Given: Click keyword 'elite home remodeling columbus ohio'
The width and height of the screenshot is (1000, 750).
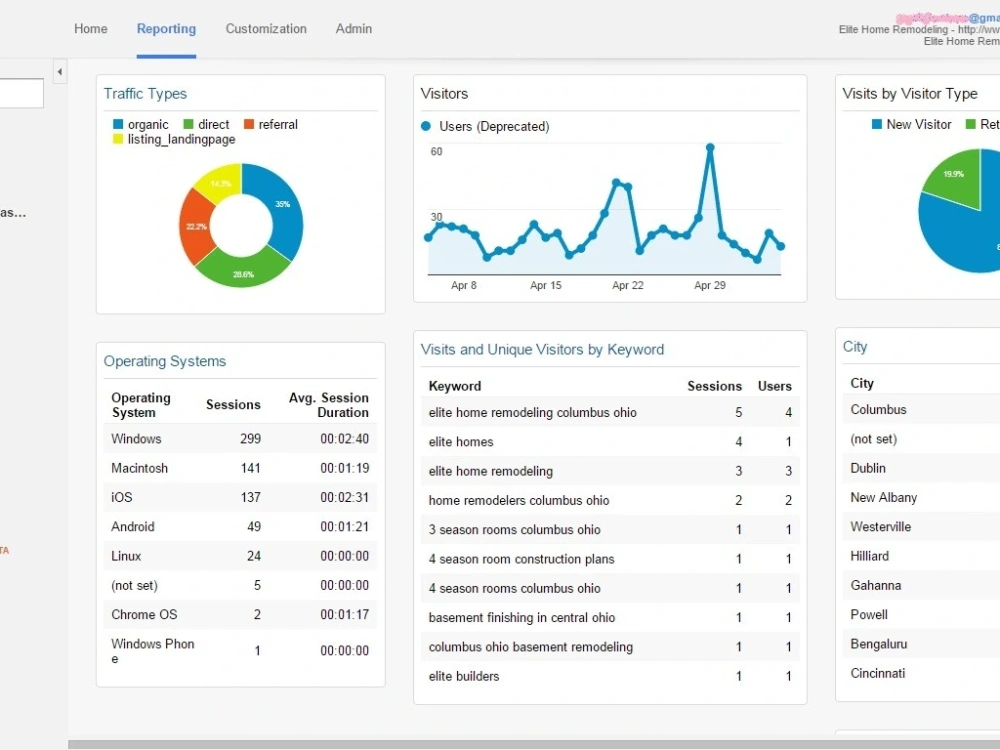Looking at the screenshot, I should [x=533, y=413].
